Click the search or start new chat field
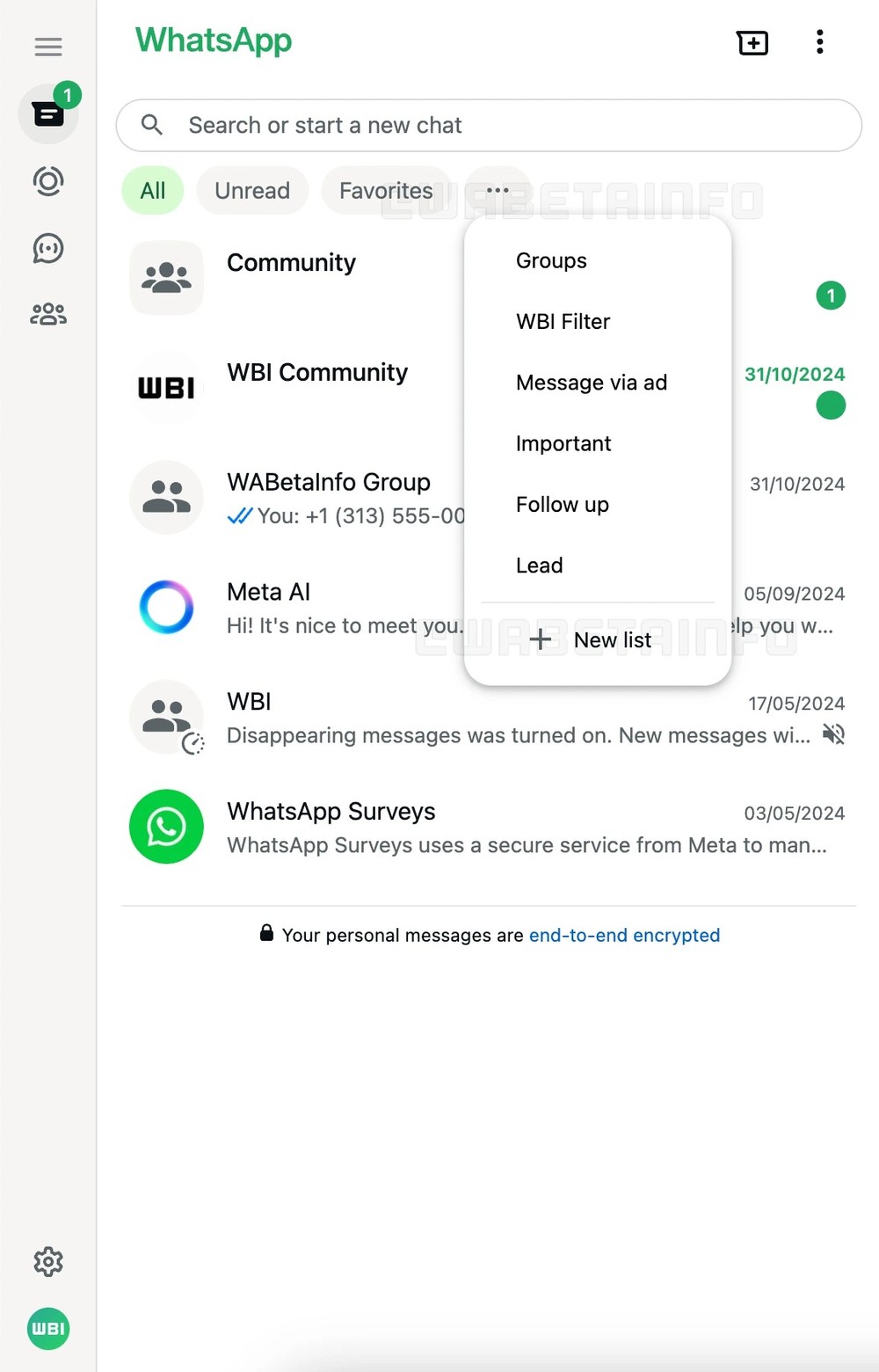This screenshot has width=879, height=1372. 489,126
